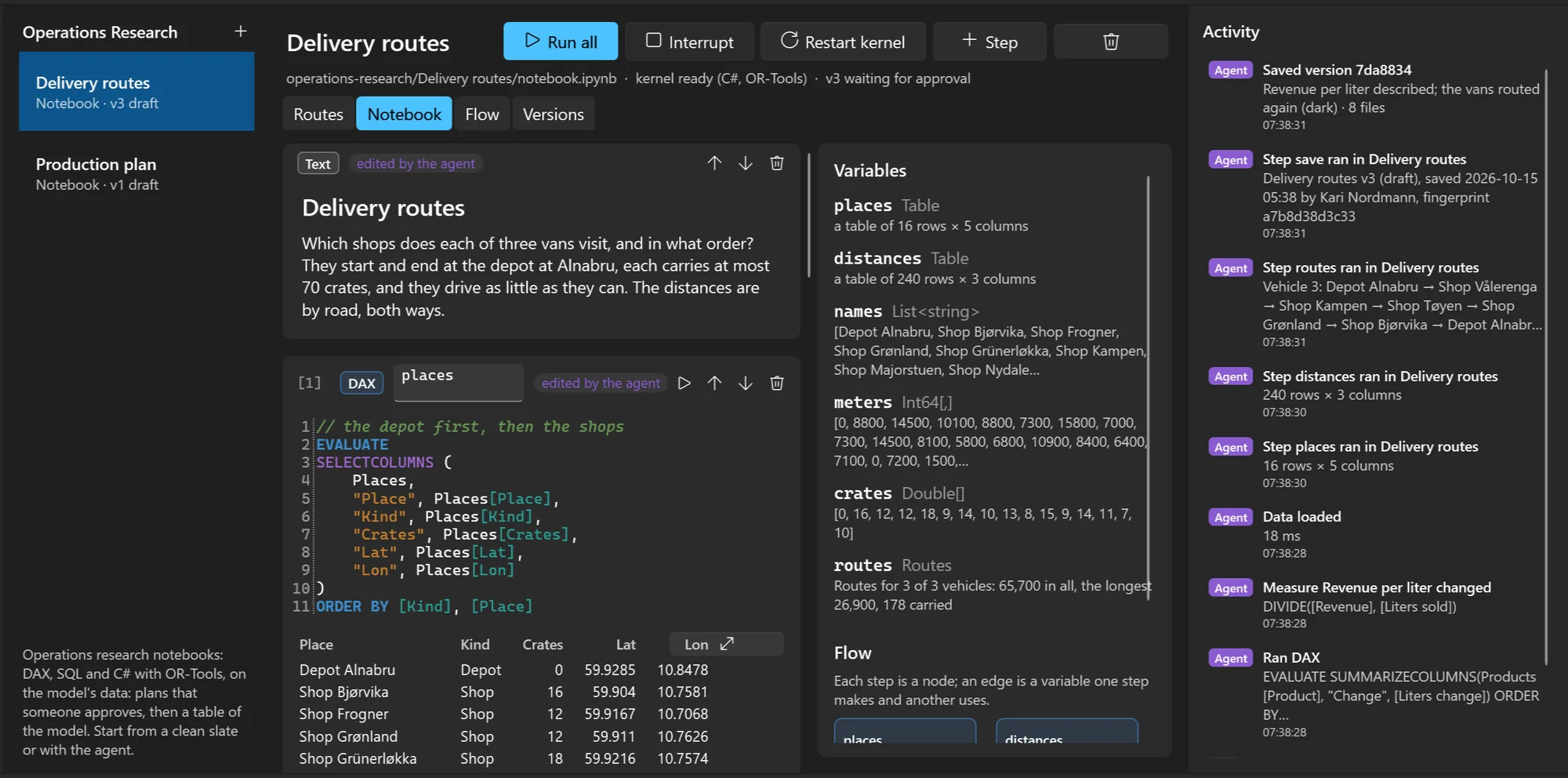The image size is (1568, 778).
Task: Click the Activity panel scrollbar
Action: coord(1546,367)
